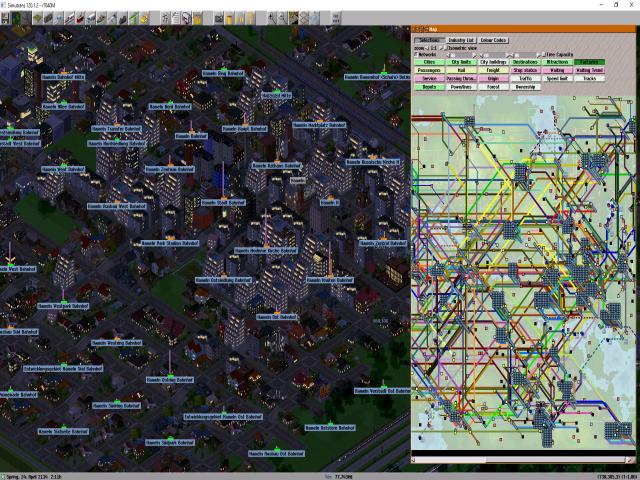Select Service map mode
The height and width of the screenshot is (480, 640).
[429, 78]
